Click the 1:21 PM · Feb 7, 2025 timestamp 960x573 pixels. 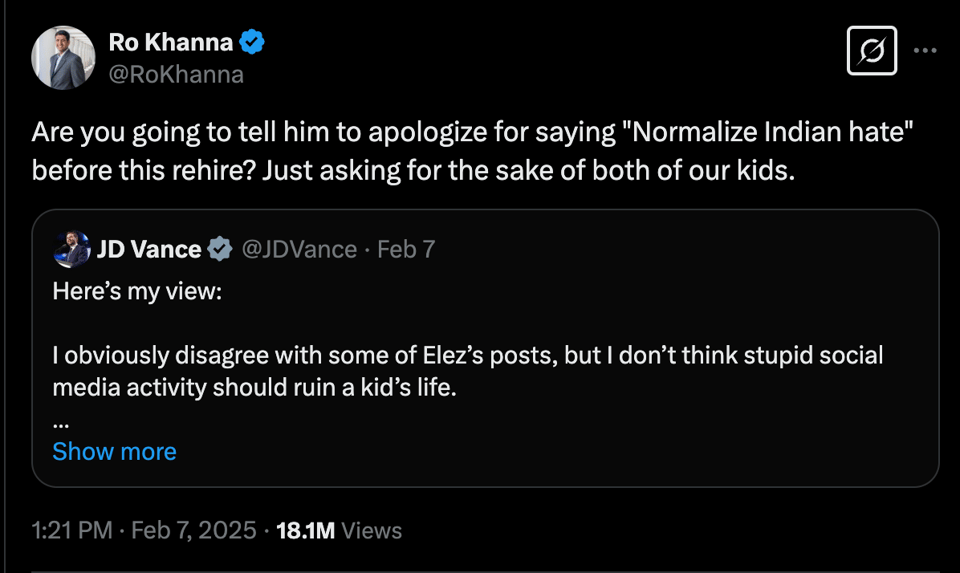click(144, 531)
